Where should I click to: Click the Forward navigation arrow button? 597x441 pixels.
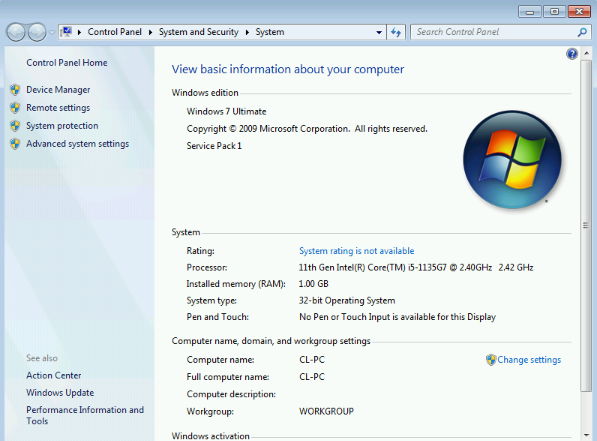(x=37, y=32)
